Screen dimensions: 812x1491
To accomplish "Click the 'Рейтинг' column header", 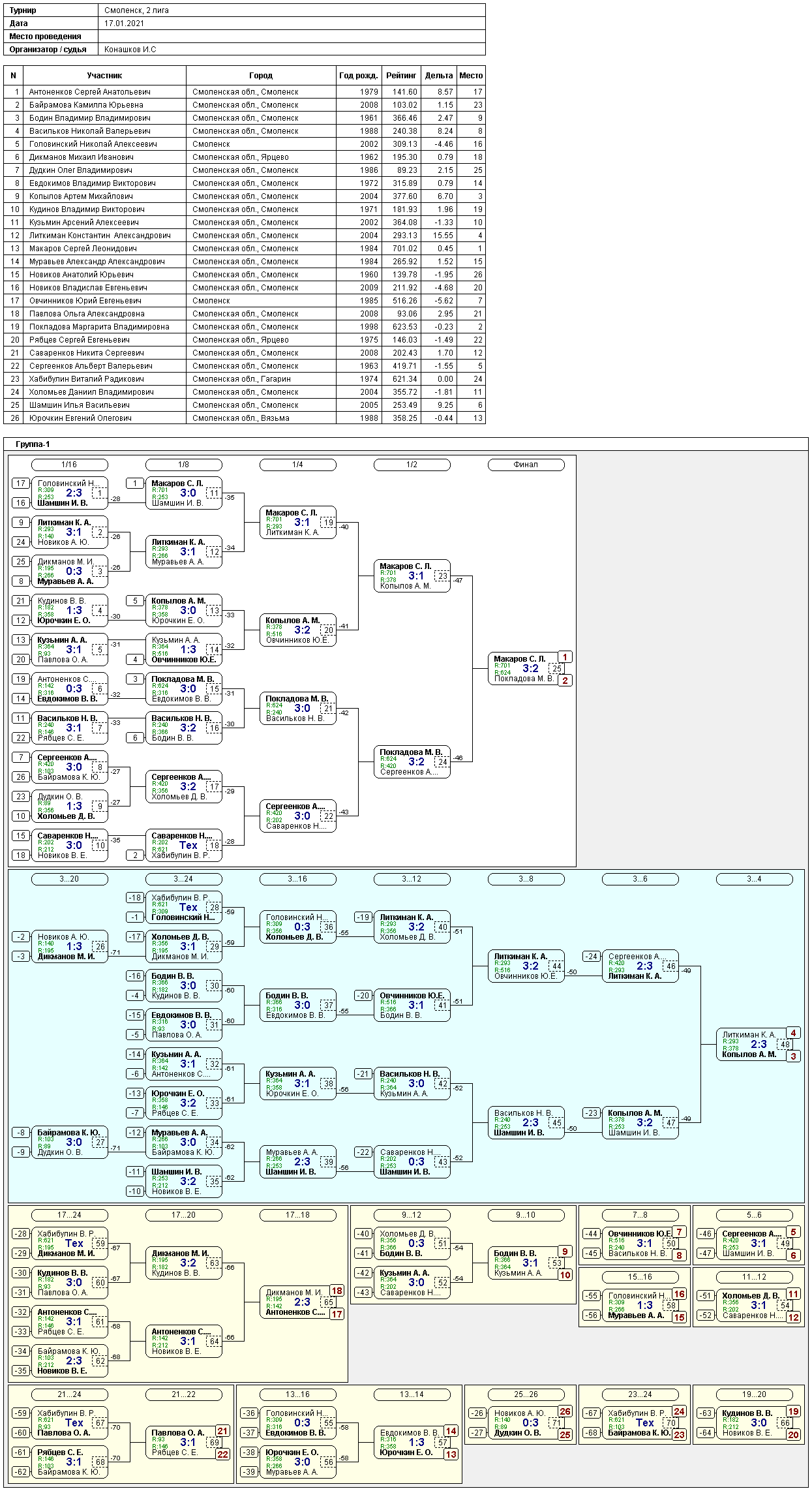I will [x=401, y=76].
